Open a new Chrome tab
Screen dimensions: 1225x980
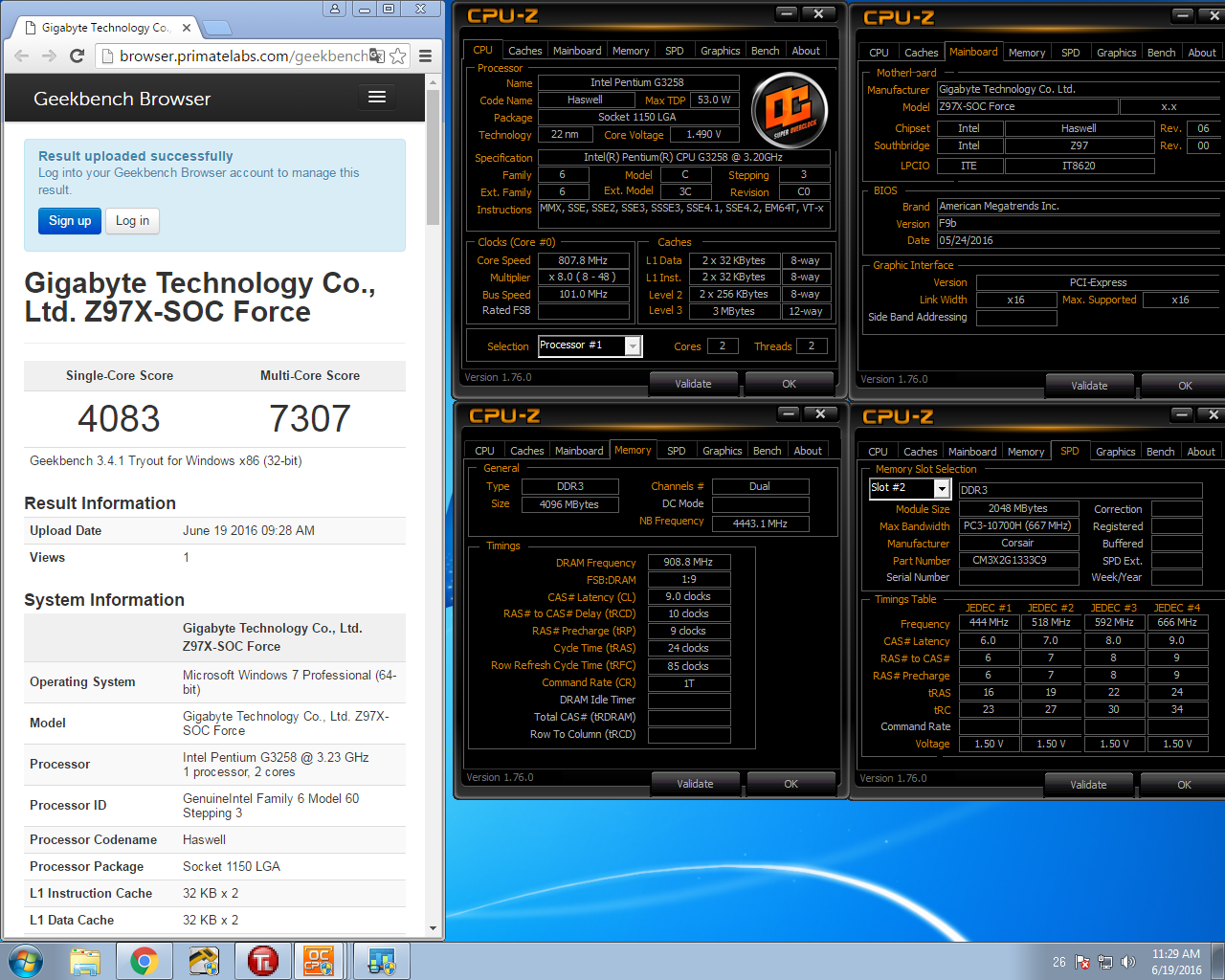(x=217, y=28)
